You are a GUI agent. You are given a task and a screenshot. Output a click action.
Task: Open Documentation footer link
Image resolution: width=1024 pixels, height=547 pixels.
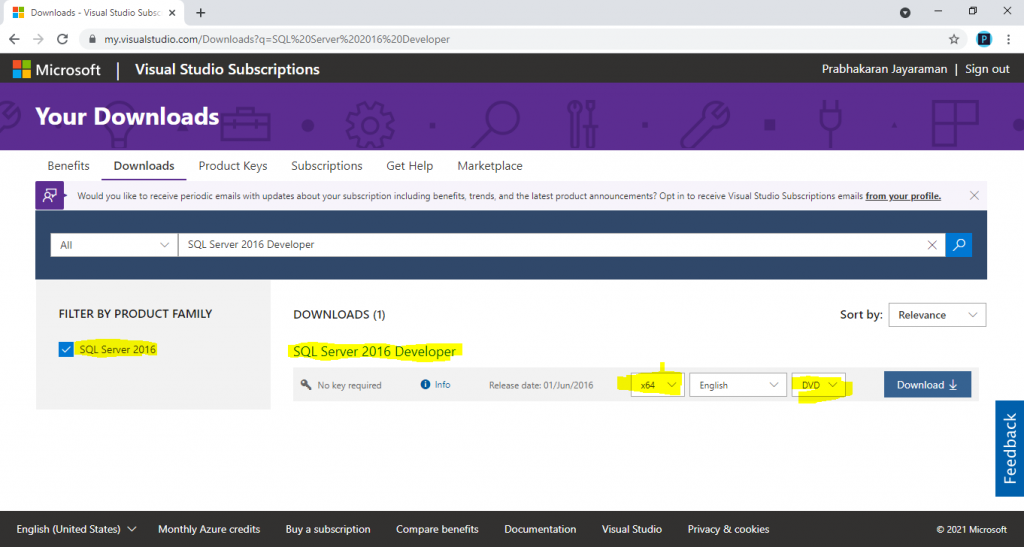[x=540, y=529]
